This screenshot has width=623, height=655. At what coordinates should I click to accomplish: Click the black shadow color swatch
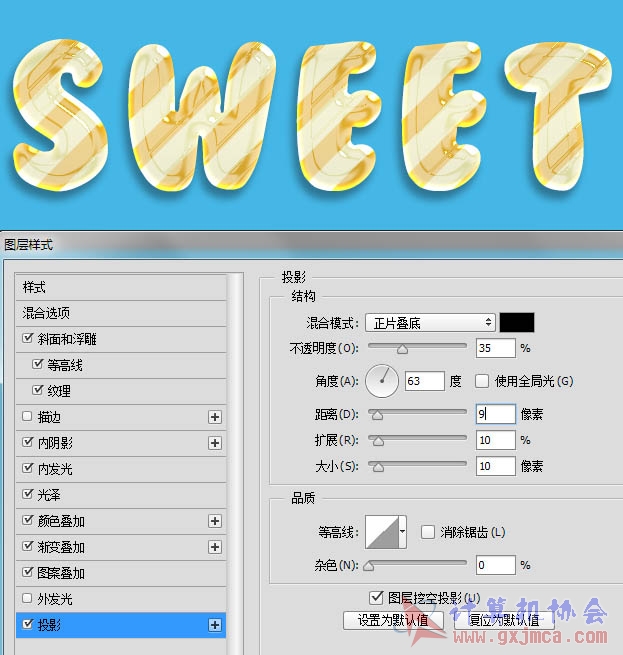point(517,322)
